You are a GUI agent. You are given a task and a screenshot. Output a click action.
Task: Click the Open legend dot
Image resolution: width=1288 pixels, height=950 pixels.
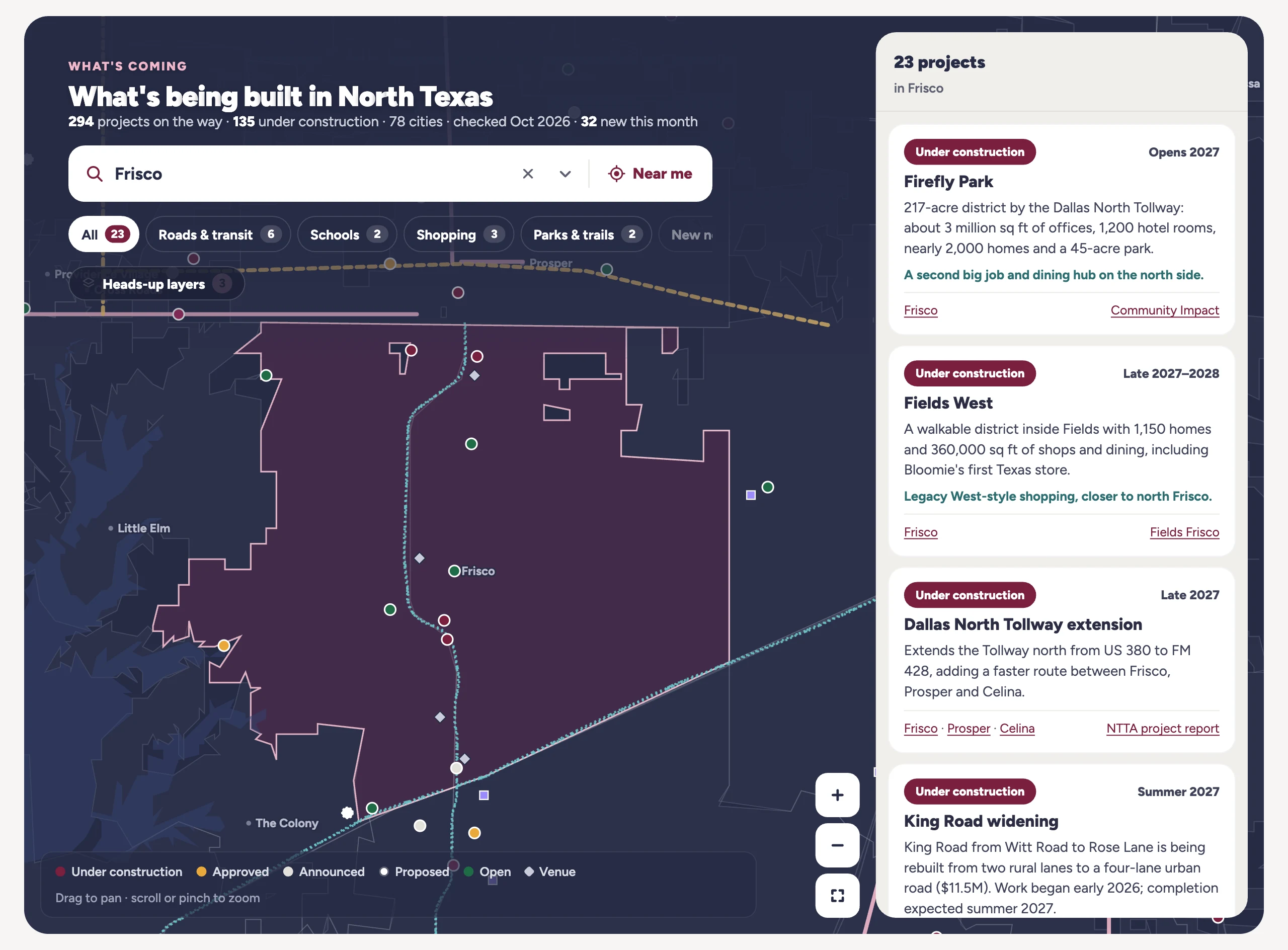(468, 872)
